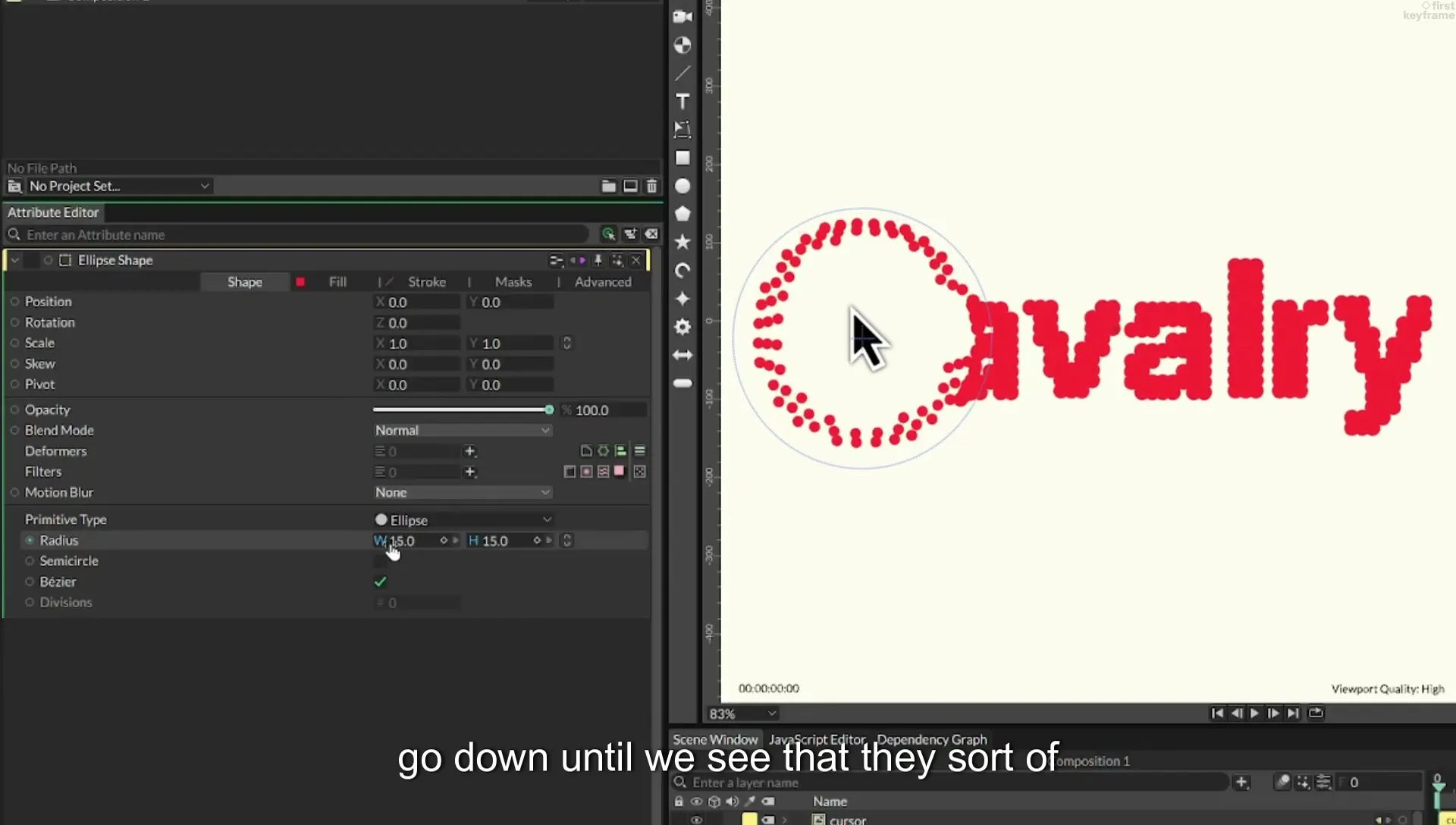This screenshot has width=1456, height=825.
Task: Toggle the Semicircle checkbox
Action: pyautogui.click(x=381, y=561)
